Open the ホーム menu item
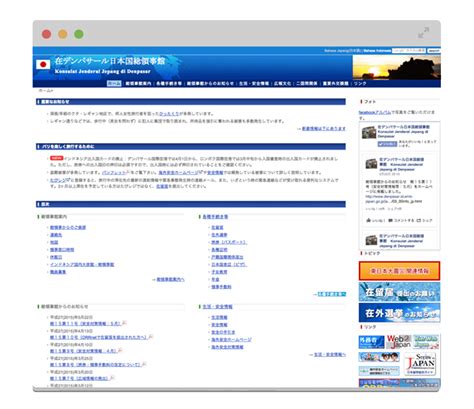Screen dimensions: 474x409 pyautogui.click(x=114, y=83)
